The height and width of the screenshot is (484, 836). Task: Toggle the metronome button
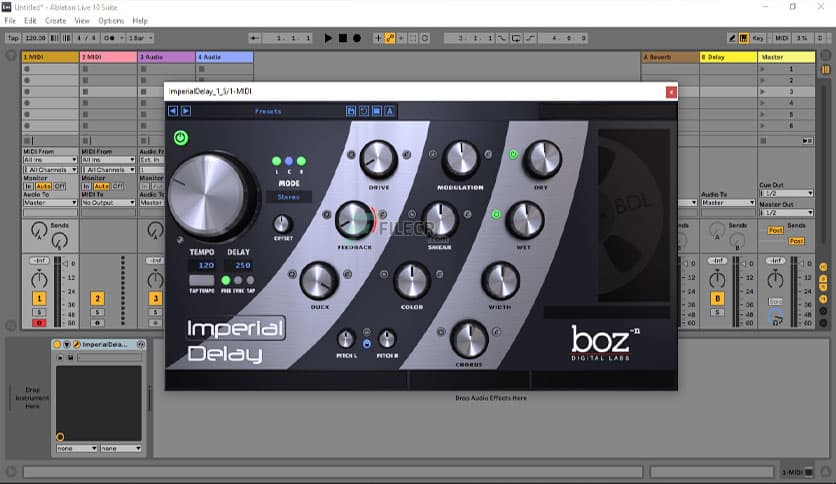(111, 38)
